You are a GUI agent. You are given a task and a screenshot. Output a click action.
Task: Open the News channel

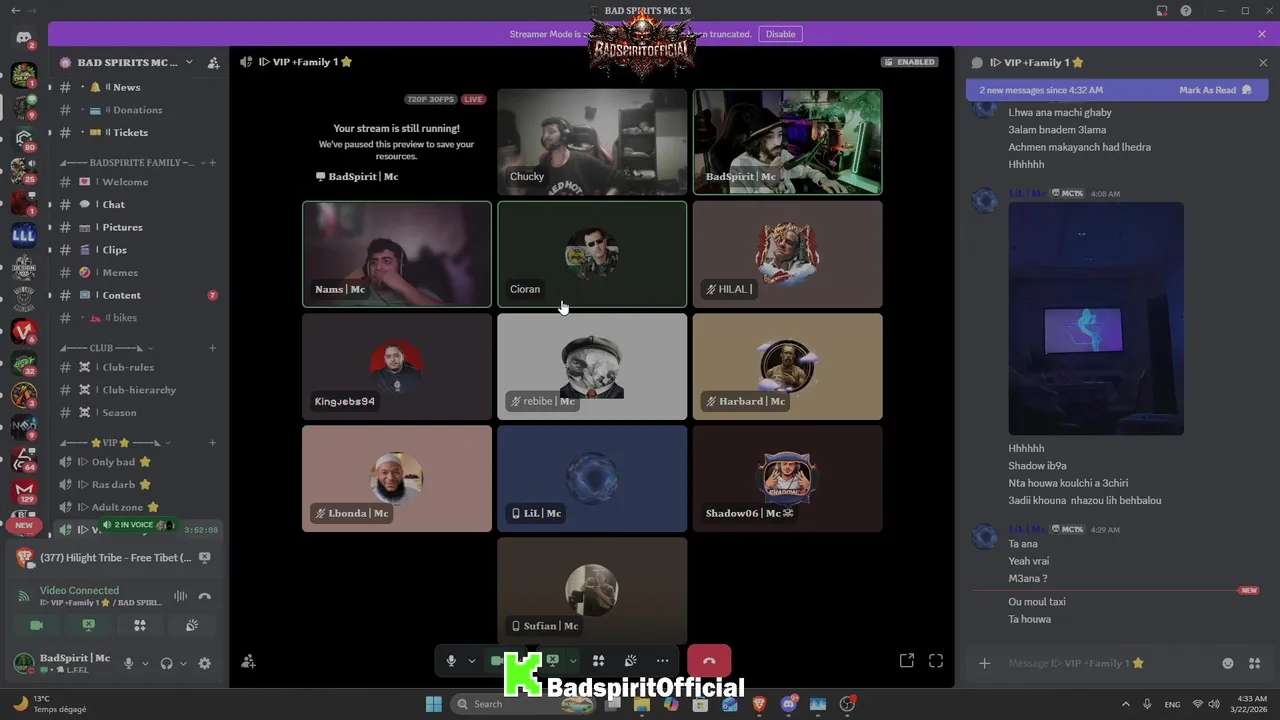(x=138, y=87)
